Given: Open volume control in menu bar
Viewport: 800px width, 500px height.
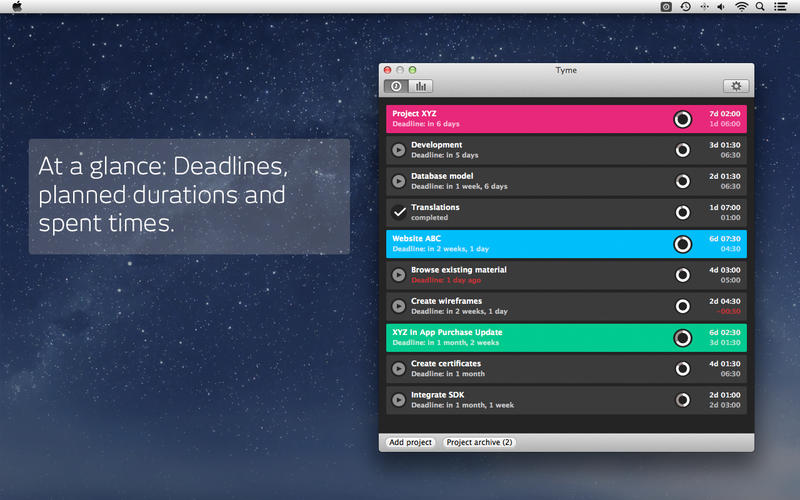Looking at the screenshot, I should pos(721,7).
